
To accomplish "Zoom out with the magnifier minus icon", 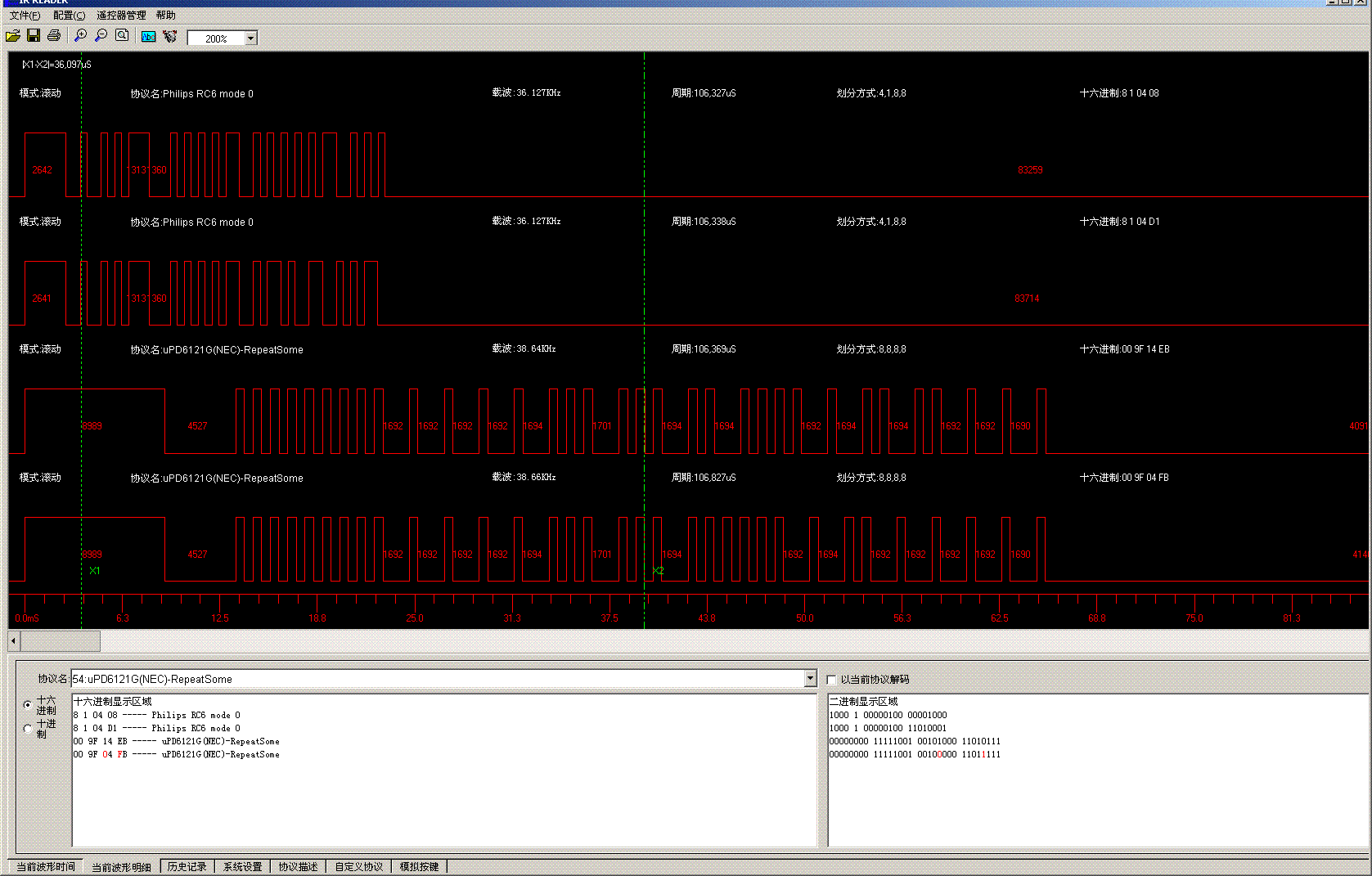I will click(101, 36).
